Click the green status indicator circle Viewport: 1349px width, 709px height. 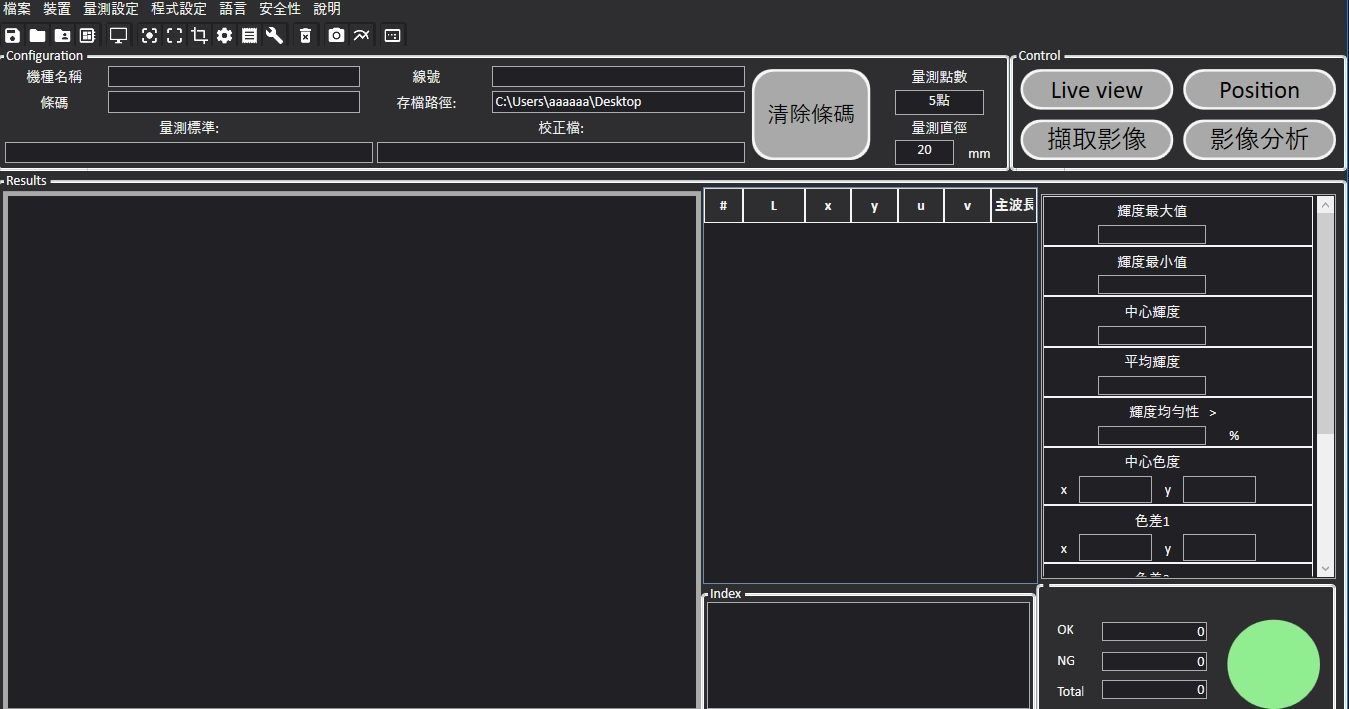(x=1273, y=665)
